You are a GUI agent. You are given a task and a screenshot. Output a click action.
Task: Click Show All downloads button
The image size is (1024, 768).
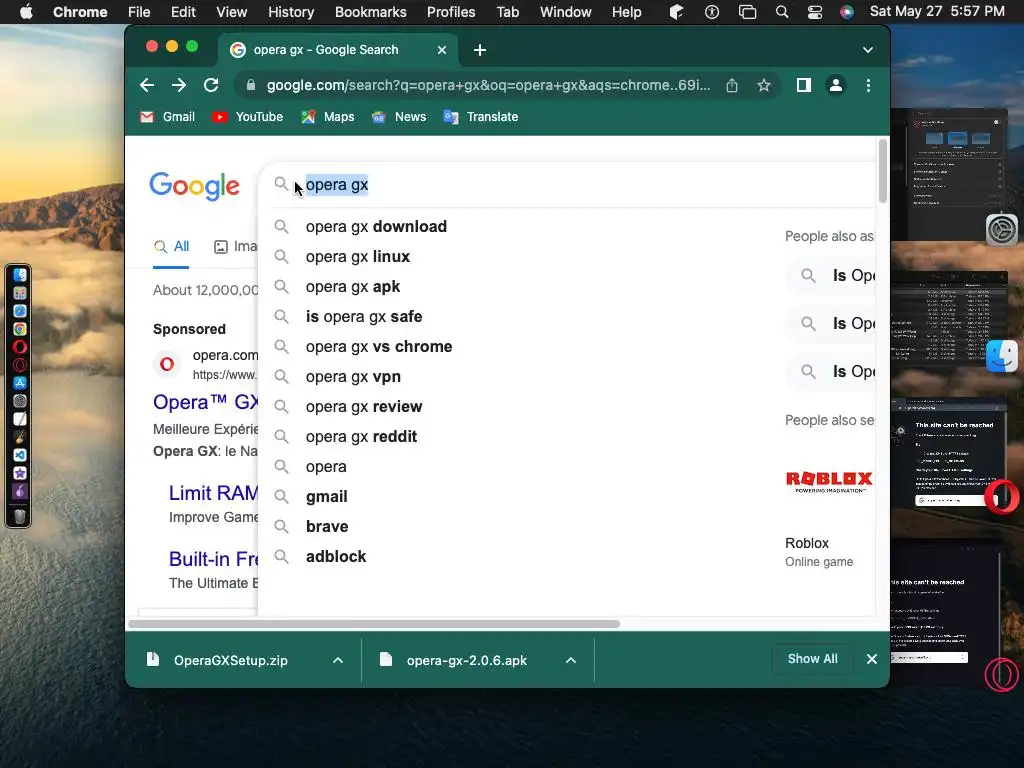pos(812,659)
